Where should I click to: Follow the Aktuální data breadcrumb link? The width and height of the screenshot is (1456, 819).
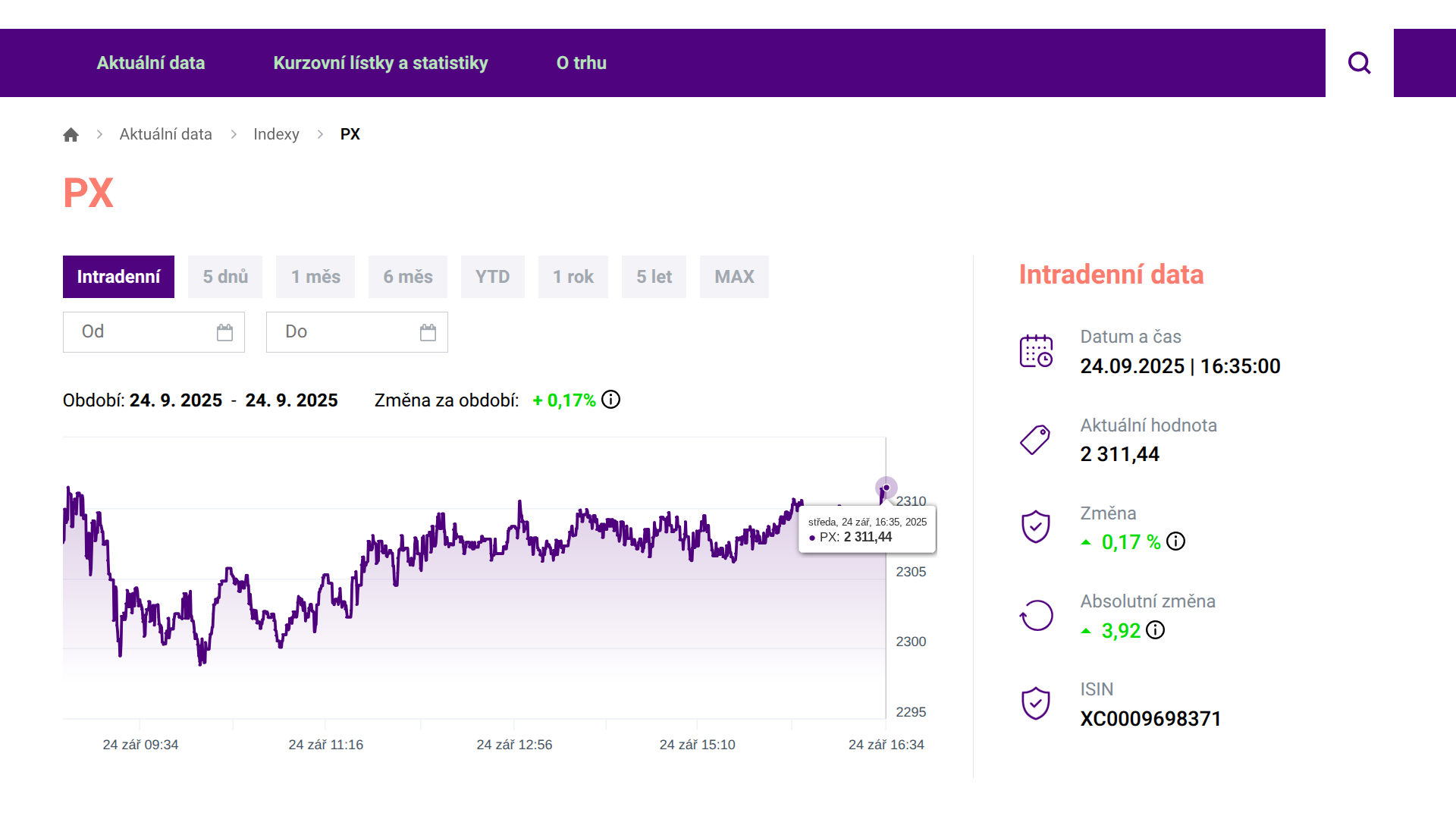pos(165,134)
